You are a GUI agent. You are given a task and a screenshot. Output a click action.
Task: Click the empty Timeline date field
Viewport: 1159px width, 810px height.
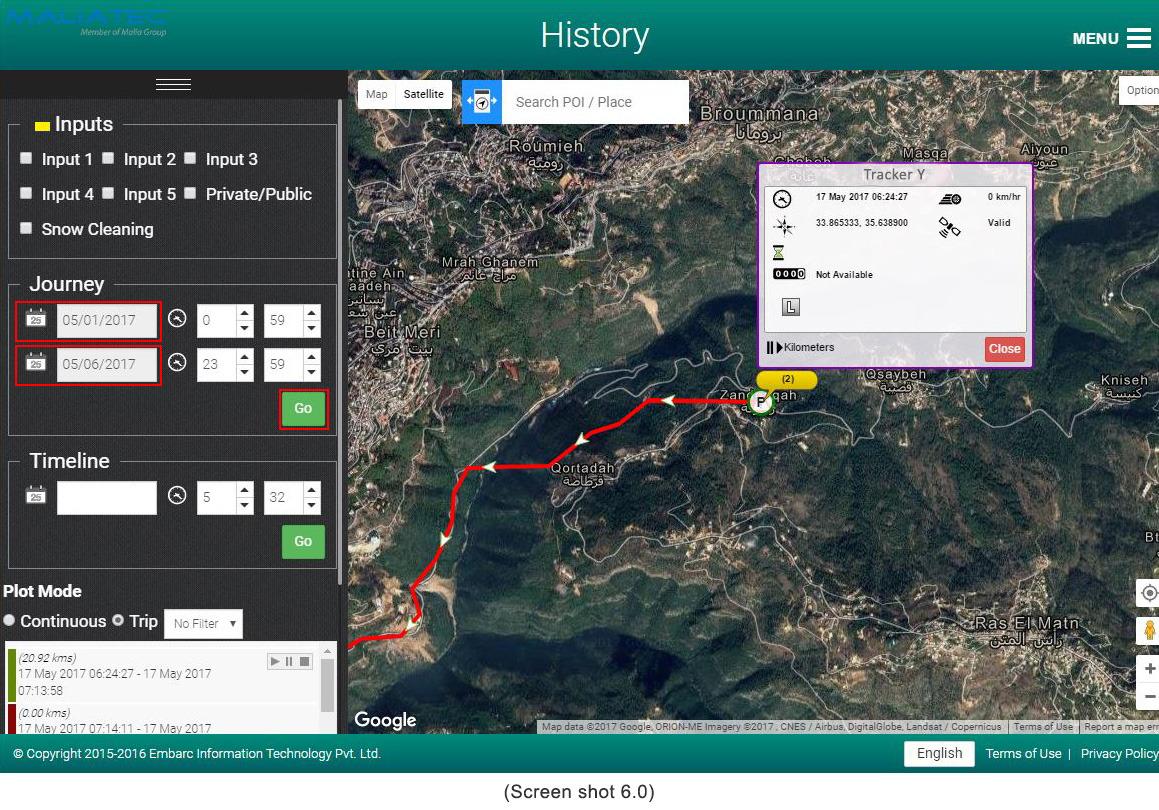107,497
